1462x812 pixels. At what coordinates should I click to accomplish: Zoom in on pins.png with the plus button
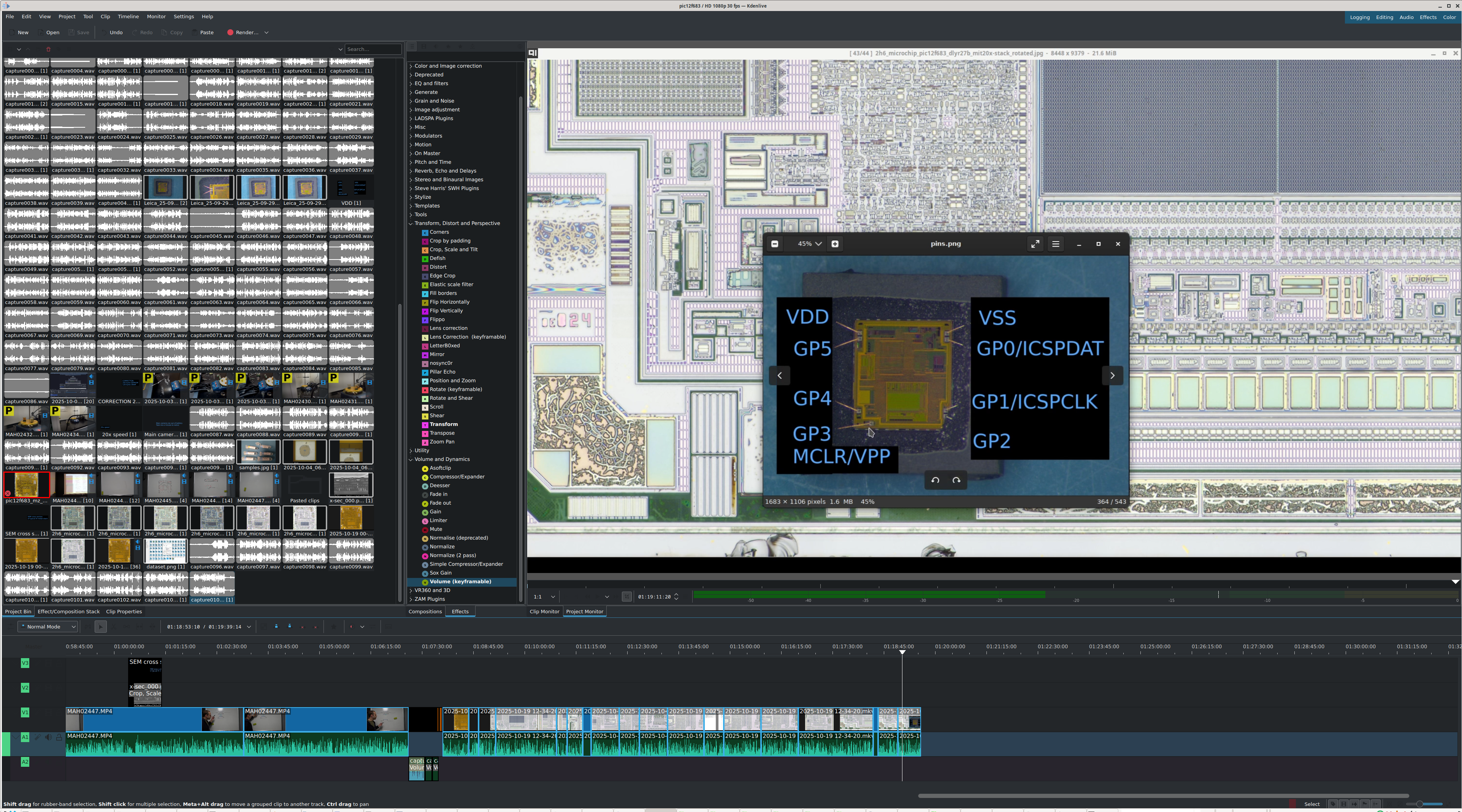tap(835, 244)
